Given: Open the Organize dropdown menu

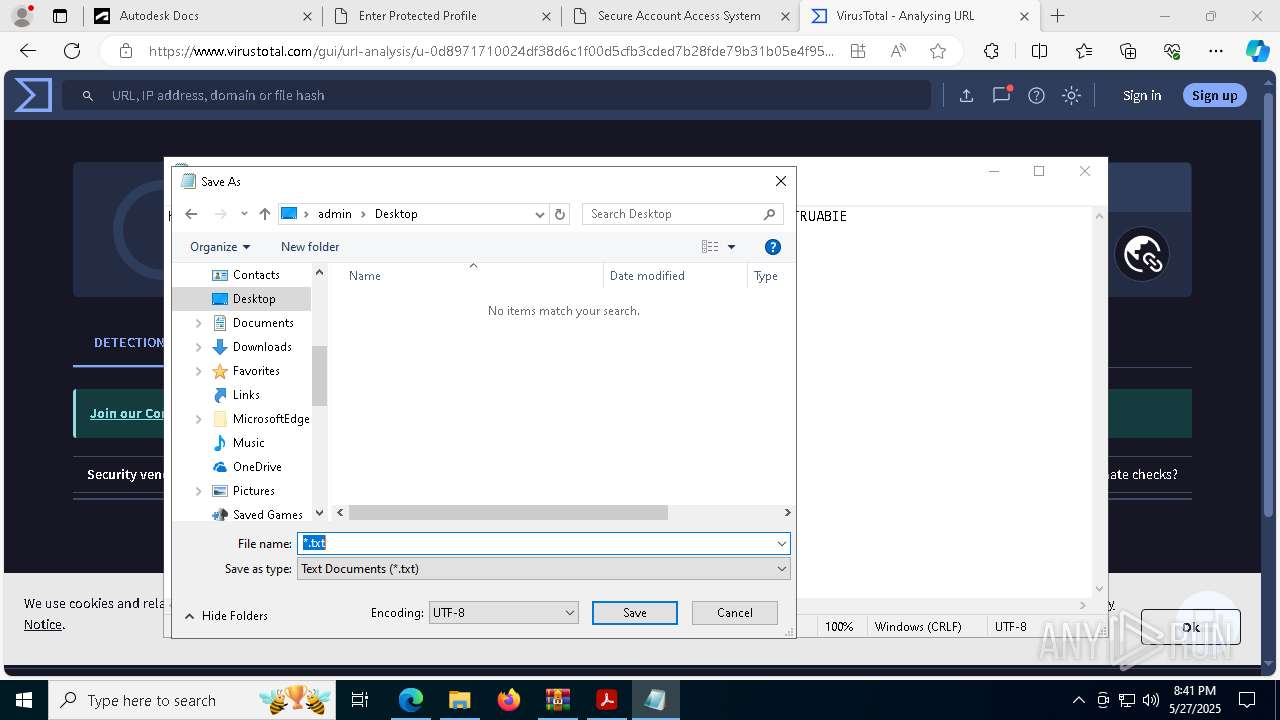Looking at the screenshot, I should tap(220, 247).
